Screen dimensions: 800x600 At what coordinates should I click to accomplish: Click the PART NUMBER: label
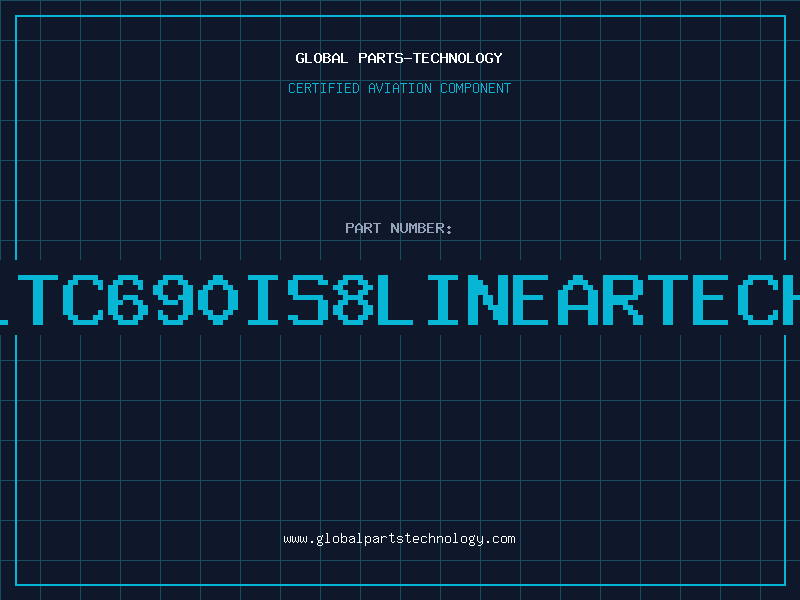399,228
